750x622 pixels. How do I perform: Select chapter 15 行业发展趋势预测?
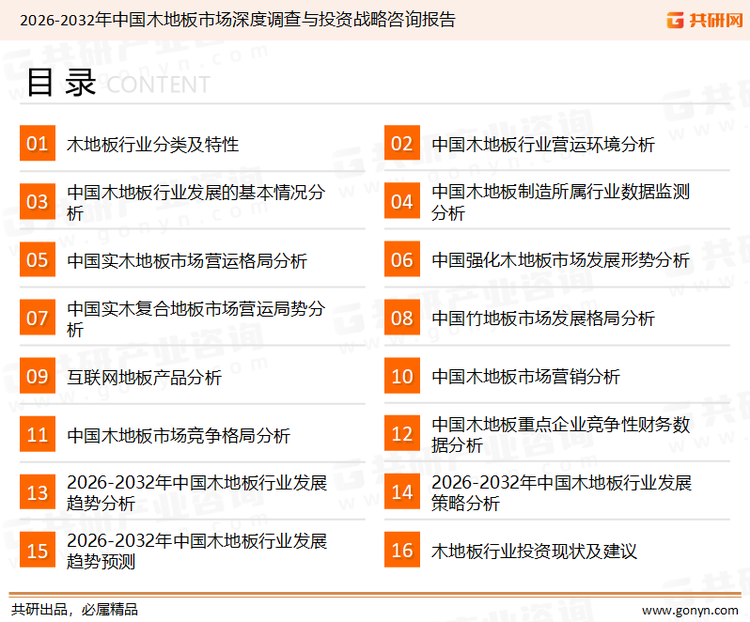coord(197,551)
